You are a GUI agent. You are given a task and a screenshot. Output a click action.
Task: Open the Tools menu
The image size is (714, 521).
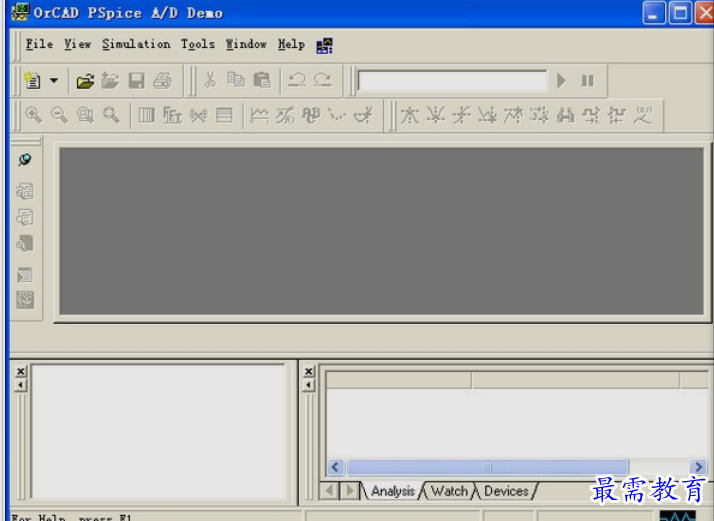pyautogui.click(x=198, y=44)
